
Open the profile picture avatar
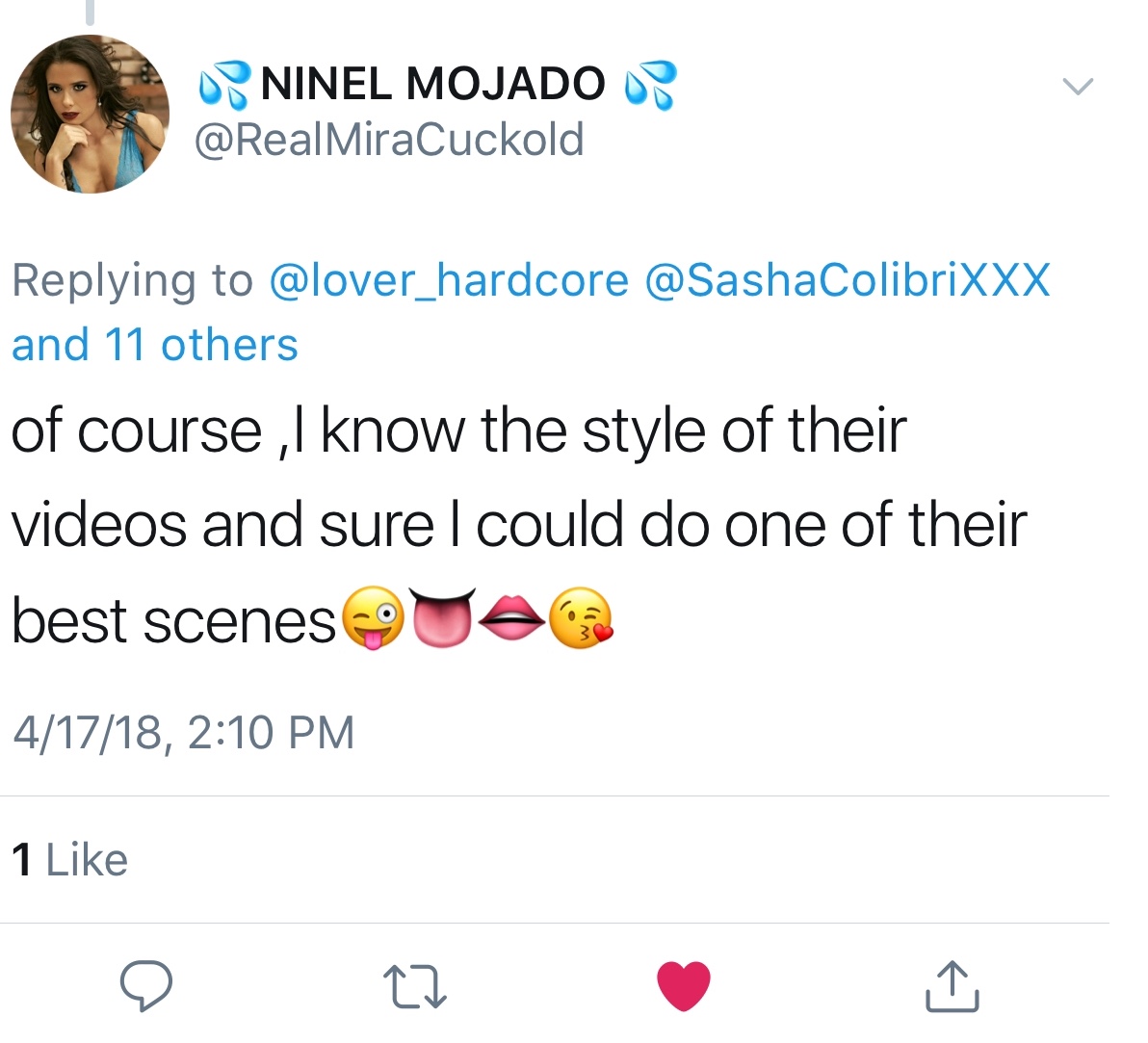[90, 114]
